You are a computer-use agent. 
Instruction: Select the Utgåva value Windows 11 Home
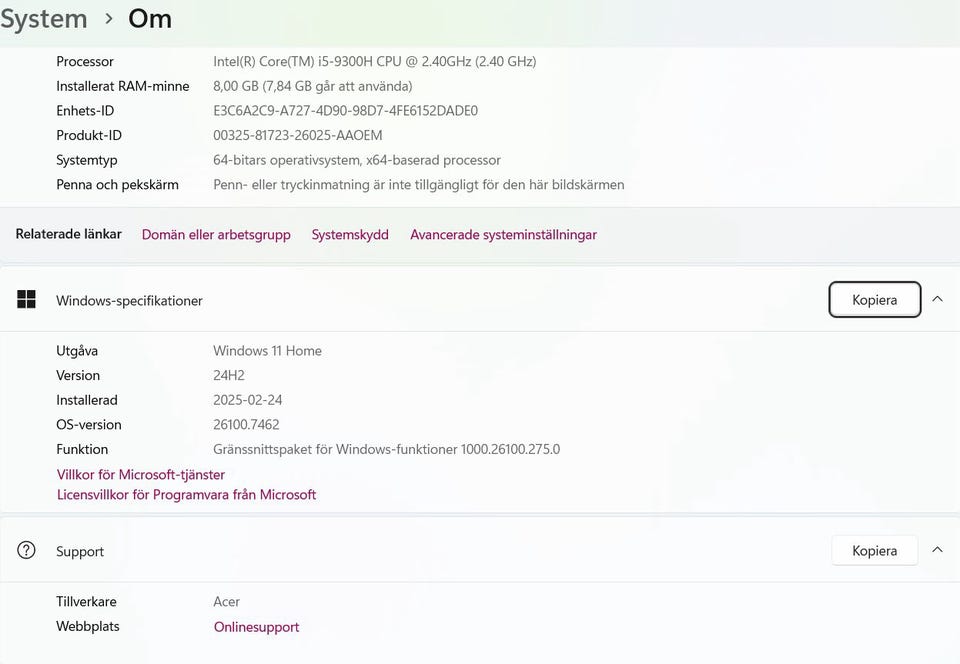point(268,351)
